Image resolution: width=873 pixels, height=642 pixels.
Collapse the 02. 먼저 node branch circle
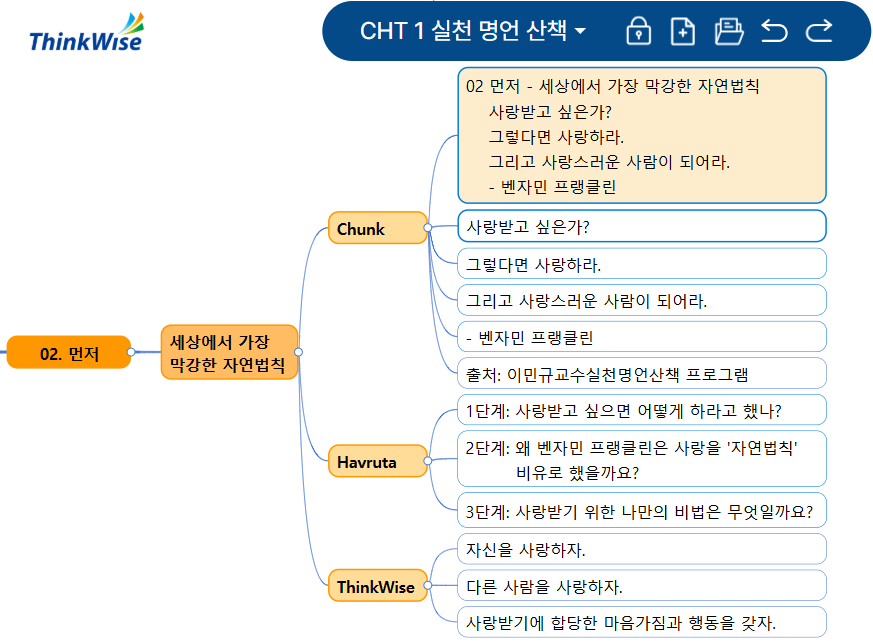131,352
